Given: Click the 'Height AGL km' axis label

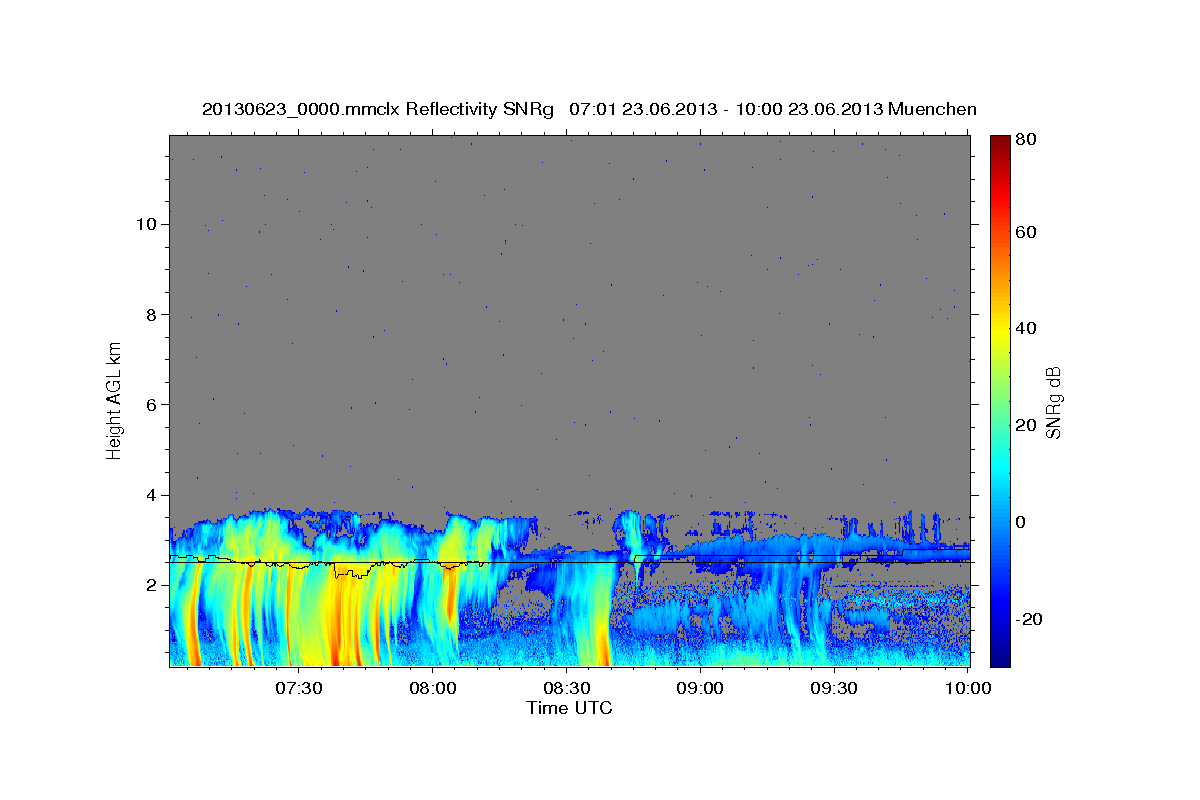Looking at the screenshot, I should pyautogui.click(x=114, y=399).
